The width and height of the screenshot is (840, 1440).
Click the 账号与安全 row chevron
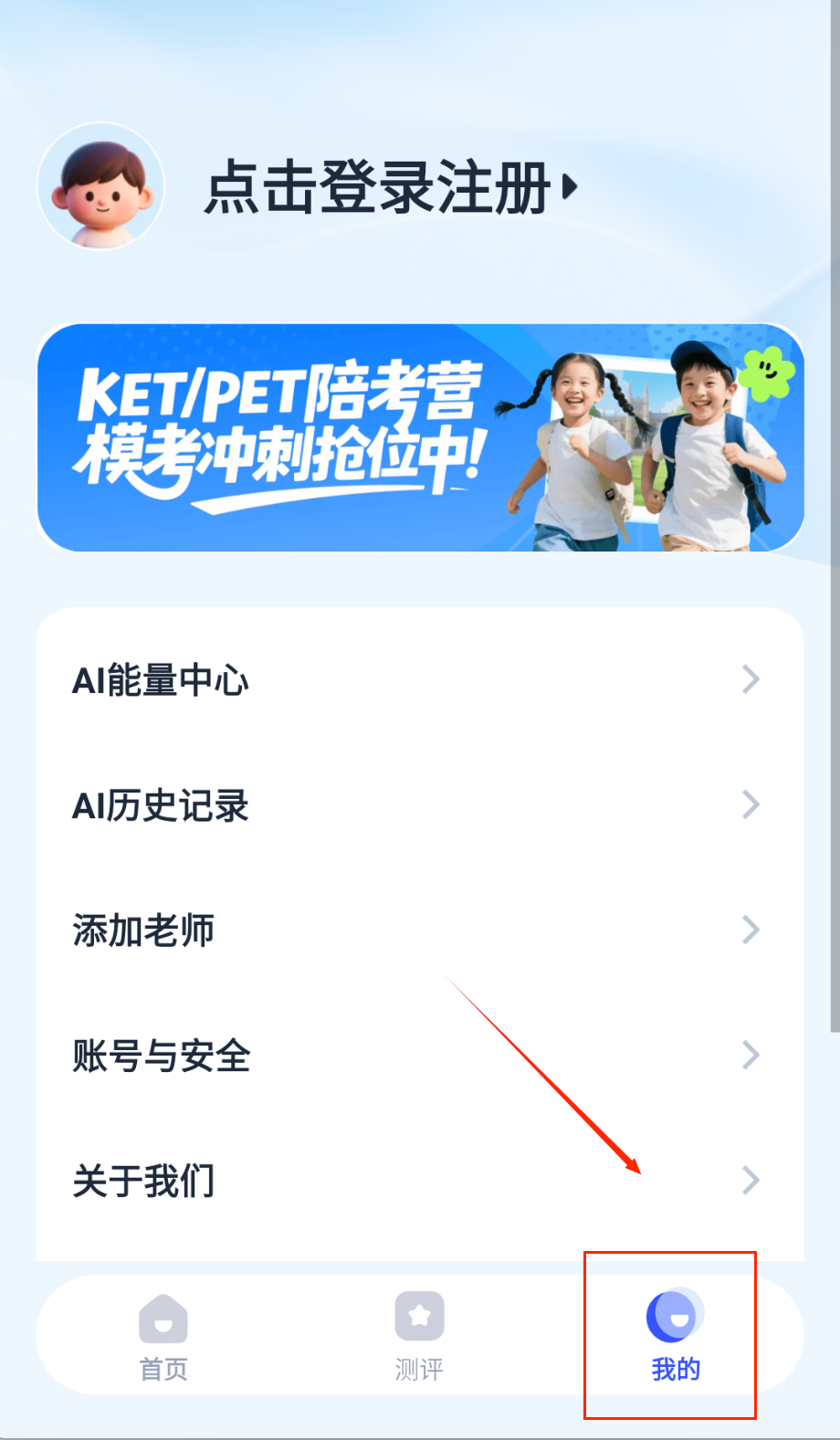point(751,1055)
